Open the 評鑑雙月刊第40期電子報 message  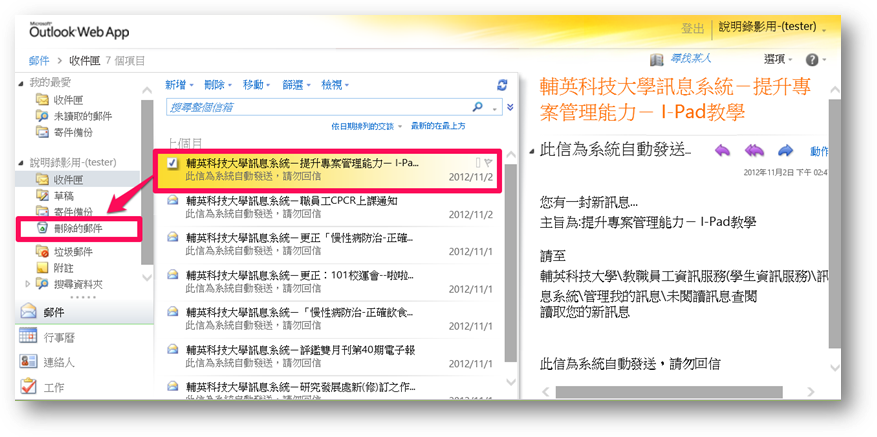(x=331, y=356)
